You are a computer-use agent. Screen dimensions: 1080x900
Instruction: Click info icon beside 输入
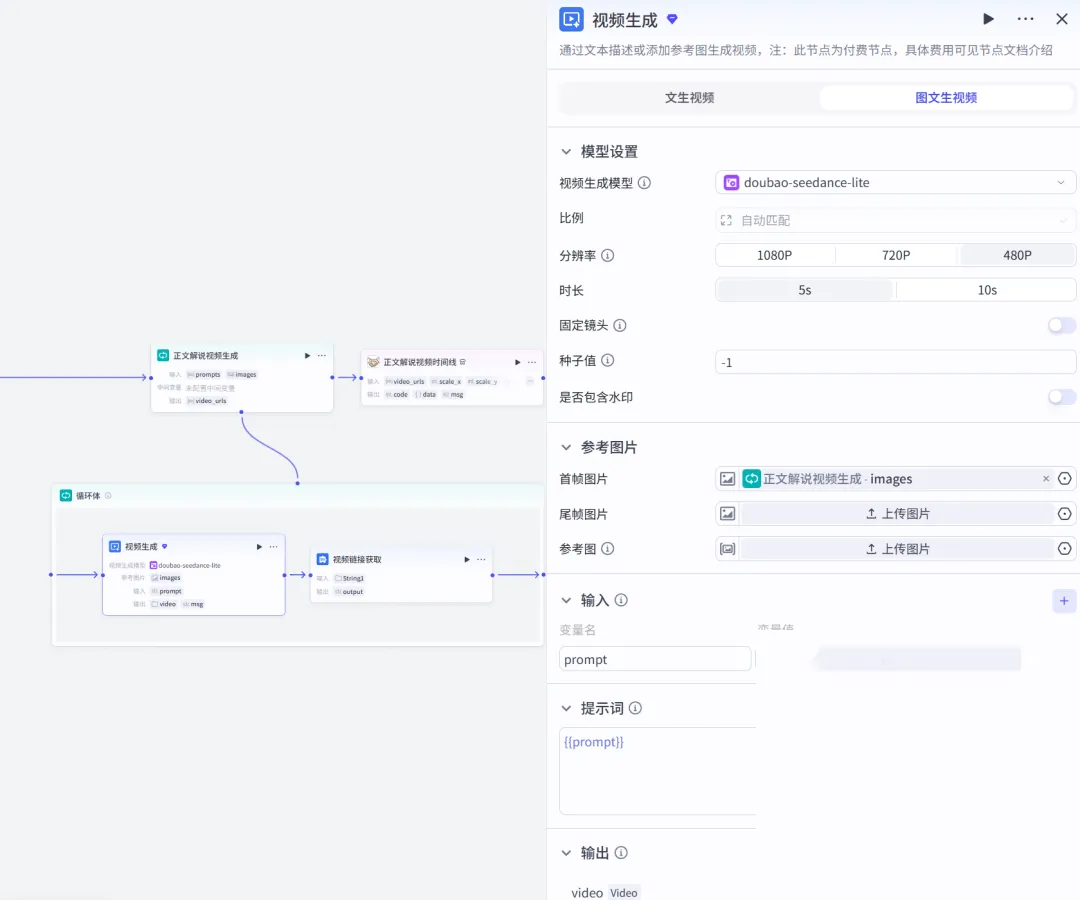pos(621,600)
